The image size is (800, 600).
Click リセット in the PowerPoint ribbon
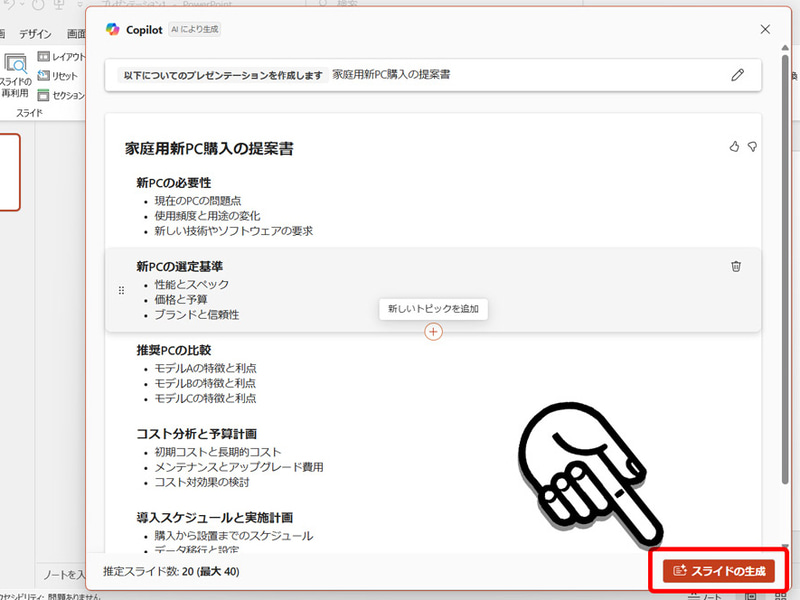point(58,76)
